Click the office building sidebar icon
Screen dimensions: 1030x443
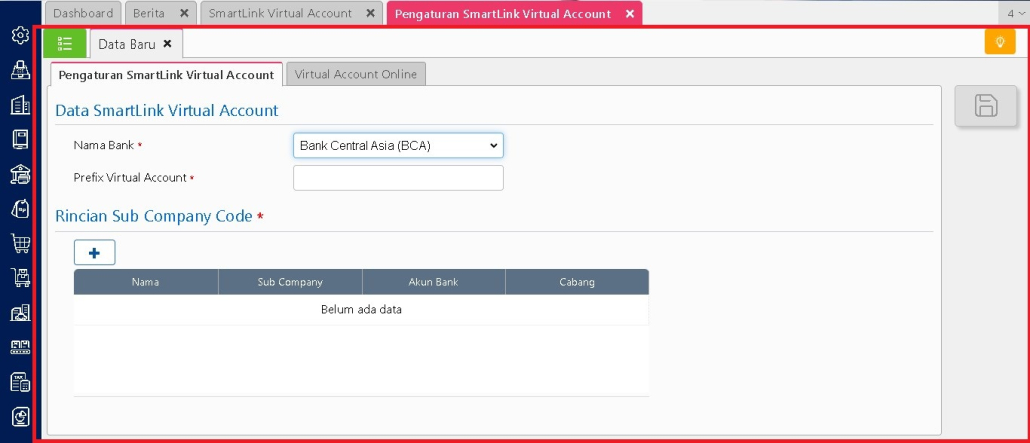(19, 105)
